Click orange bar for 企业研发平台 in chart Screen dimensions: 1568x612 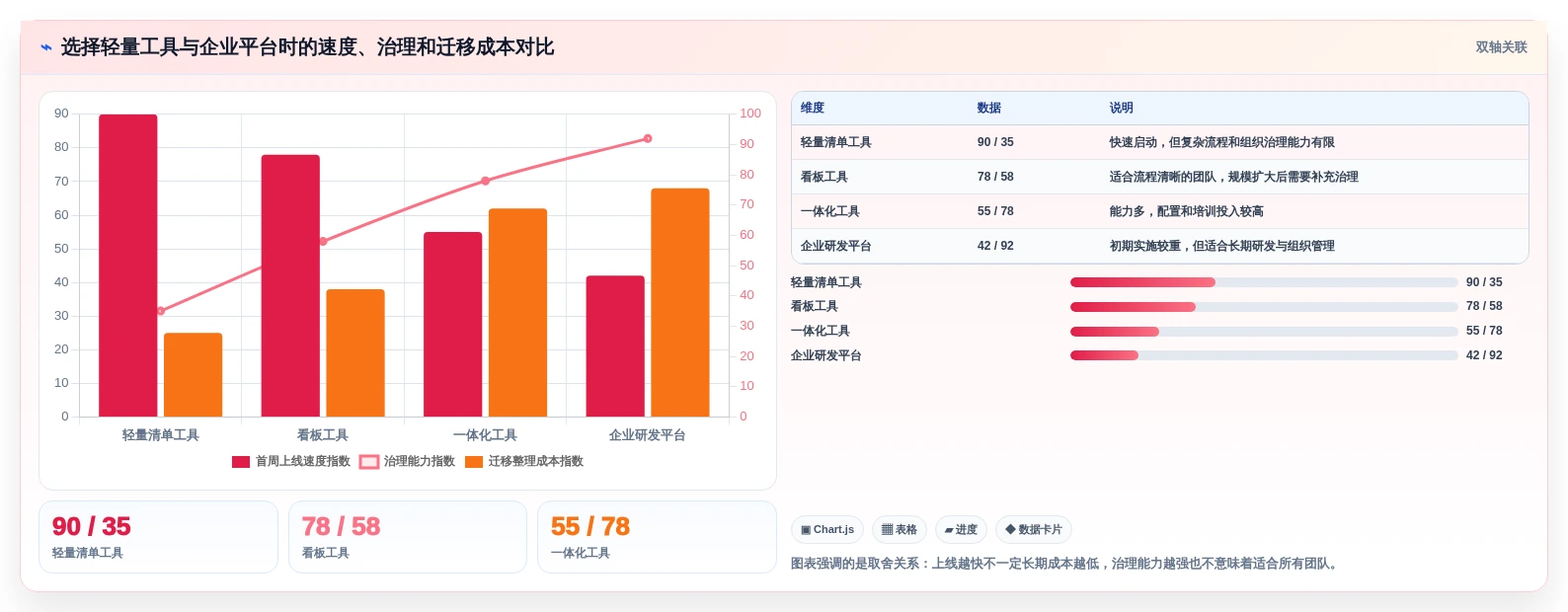[680, 302]
